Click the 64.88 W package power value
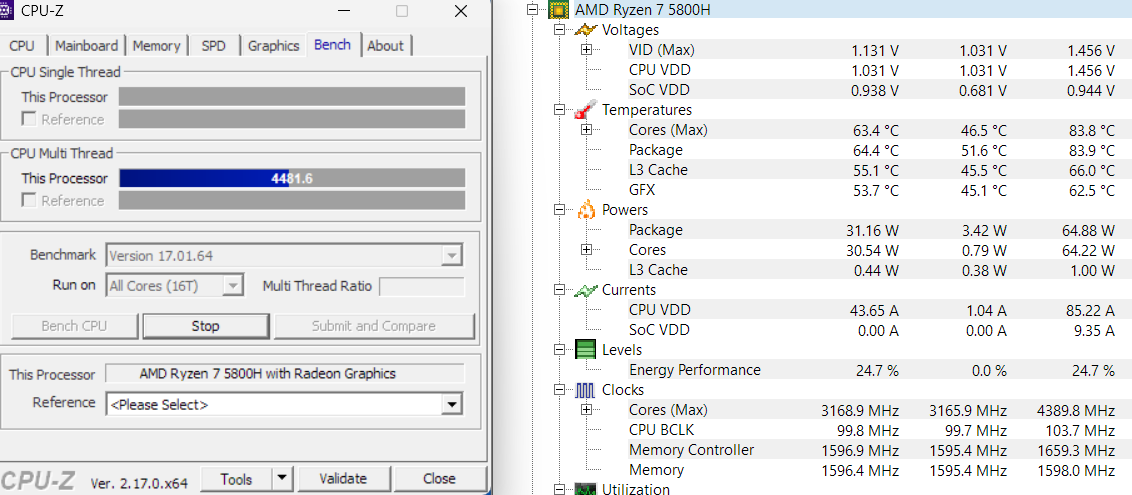Image resolution: width=1132 pixels, height=495 pixels. point(1087,230)
